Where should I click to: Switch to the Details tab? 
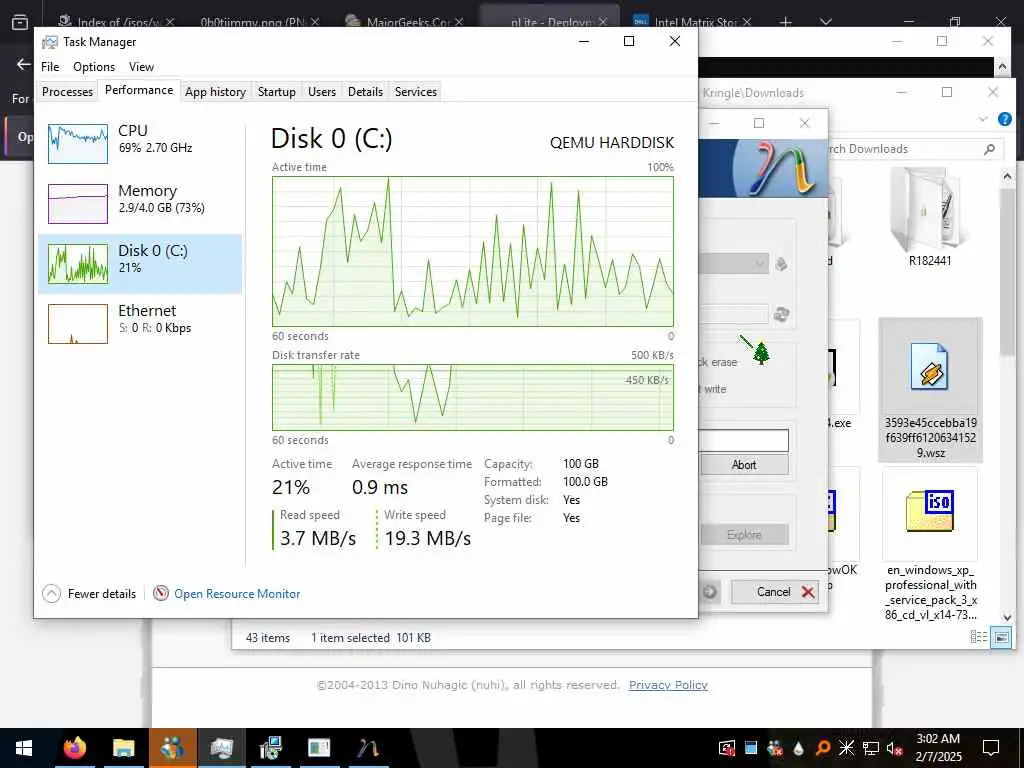point(365,91)
